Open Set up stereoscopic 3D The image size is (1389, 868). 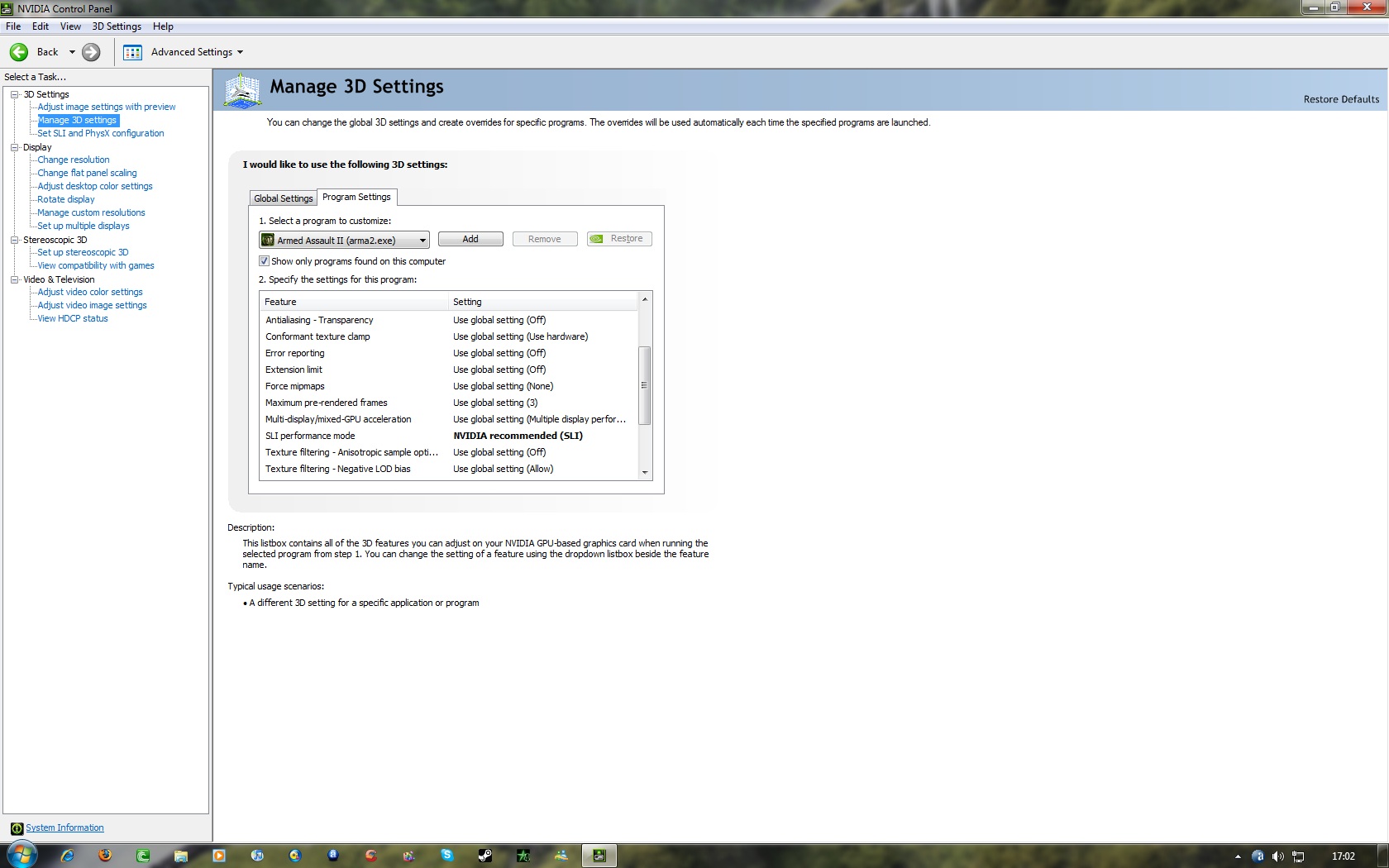pos(83,252)
